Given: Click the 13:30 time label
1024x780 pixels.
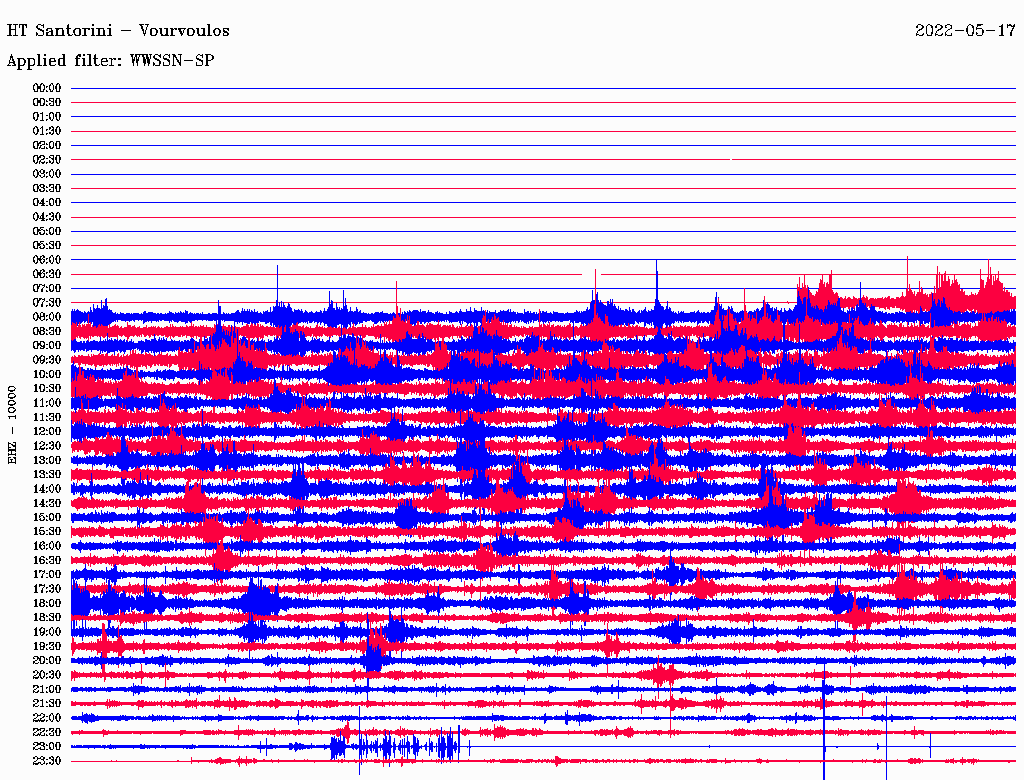Looking at the screenshot, I should click(47, 475).
